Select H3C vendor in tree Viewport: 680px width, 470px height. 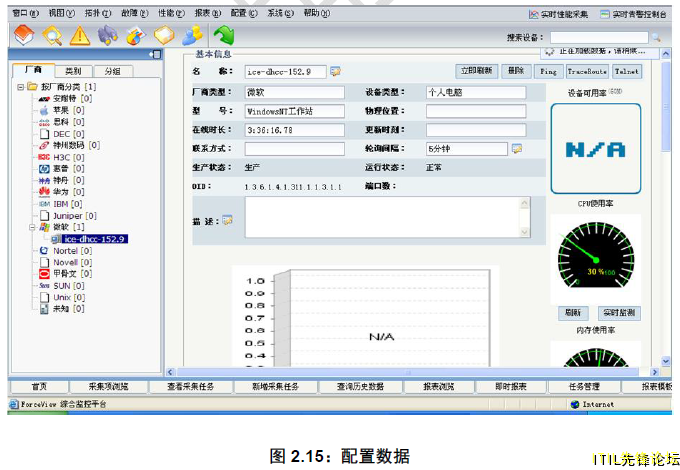[x=62, y=157]
